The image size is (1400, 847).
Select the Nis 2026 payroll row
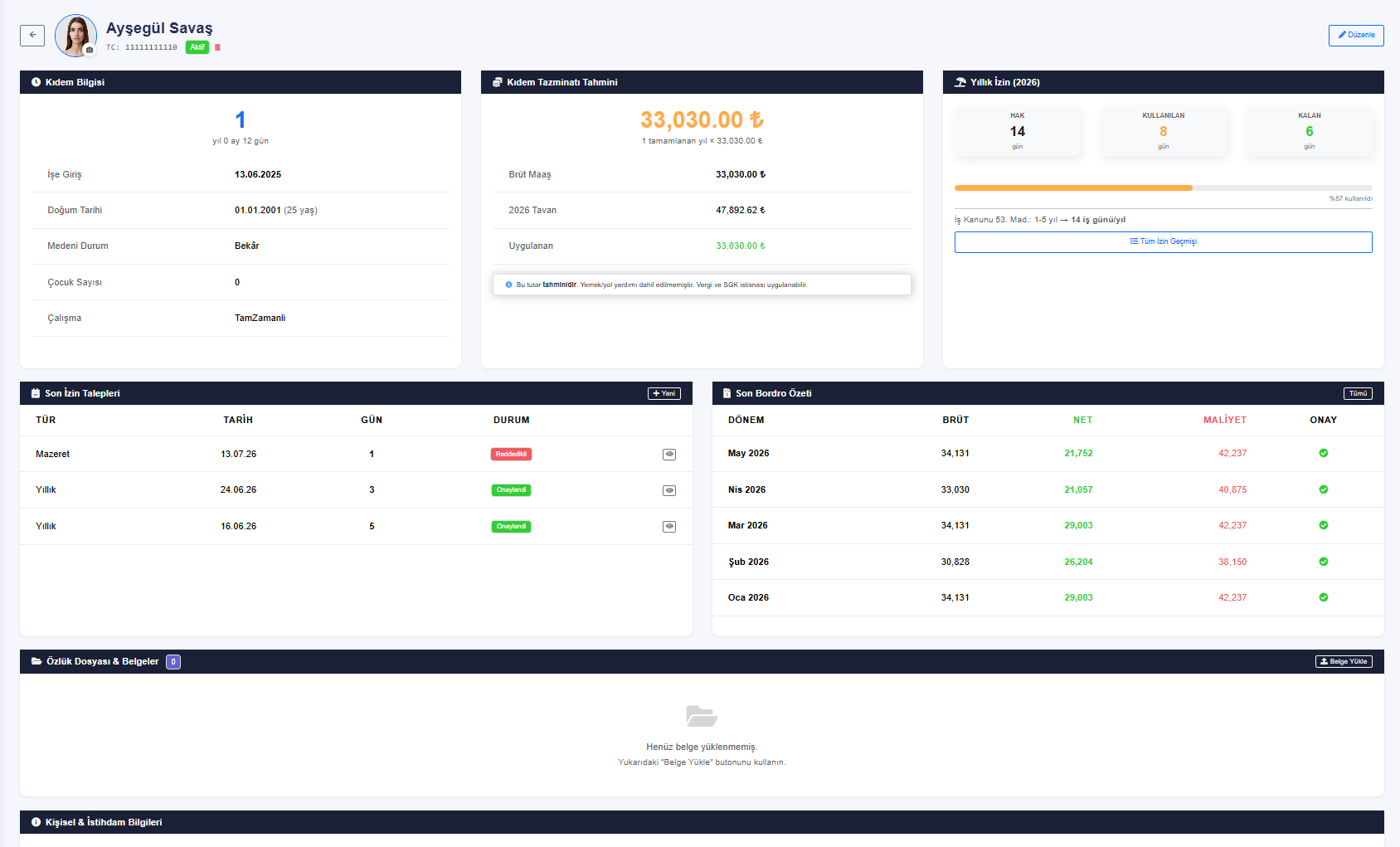[1048, 489]
